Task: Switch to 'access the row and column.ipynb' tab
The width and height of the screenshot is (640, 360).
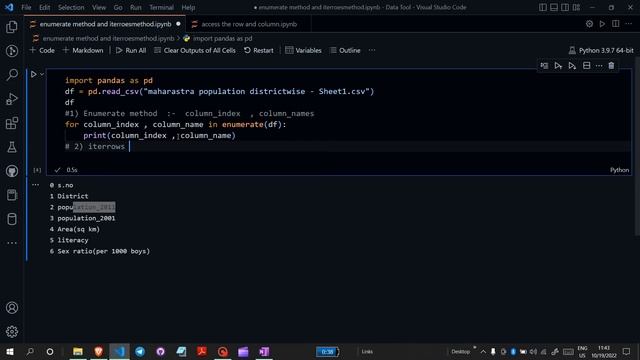Action: pyautogui.click(x=249, y=24)
